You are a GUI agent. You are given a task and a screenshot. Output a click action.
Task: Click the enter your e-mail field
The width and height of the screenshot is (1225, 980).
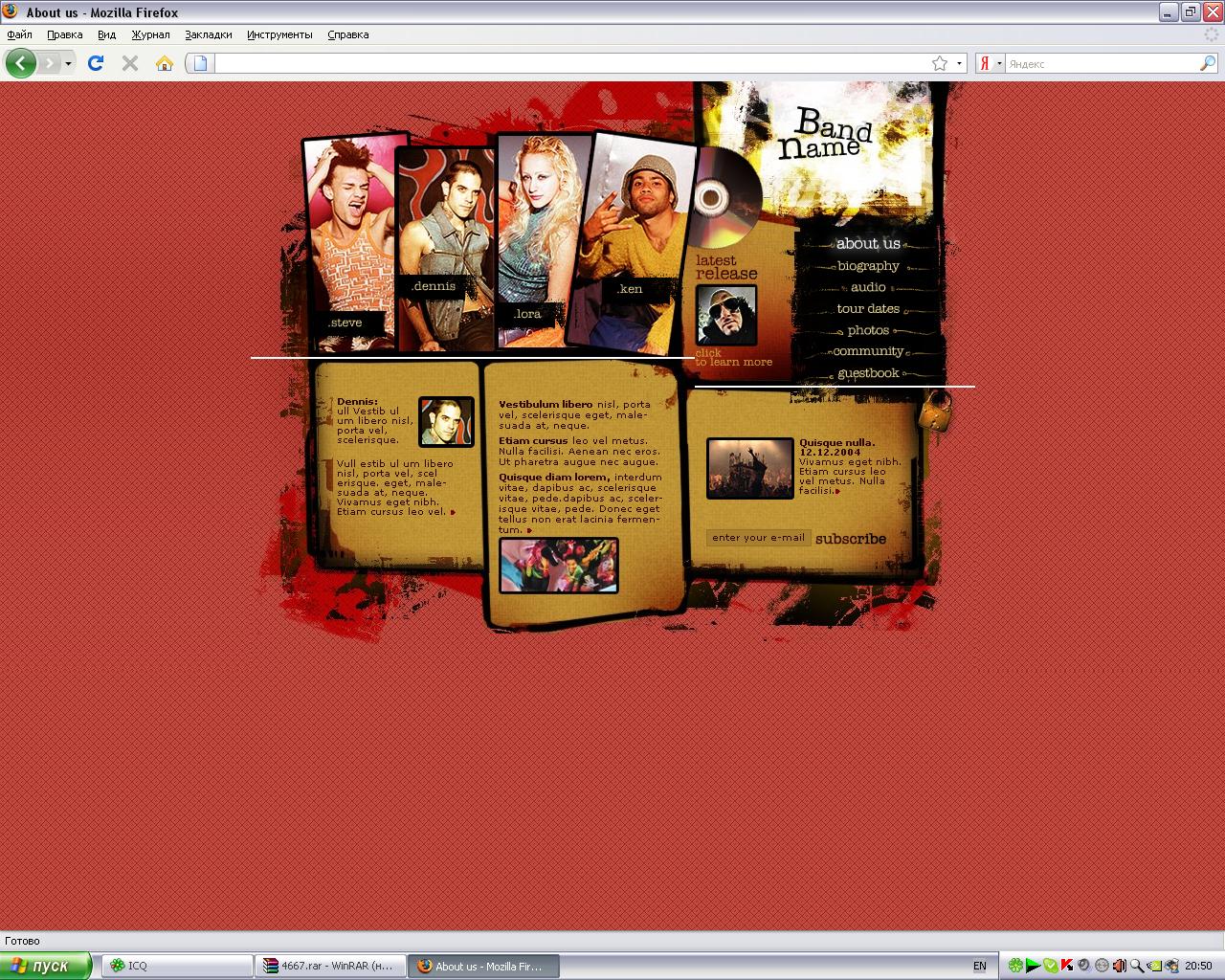click(758, 538)
